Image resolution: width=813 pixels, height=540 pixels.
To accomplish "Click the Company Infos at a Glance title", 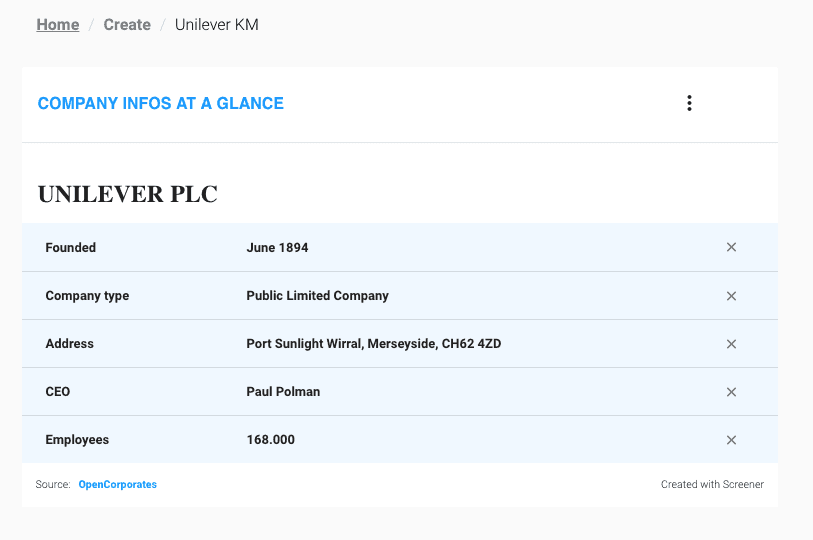I will point(161,103).
